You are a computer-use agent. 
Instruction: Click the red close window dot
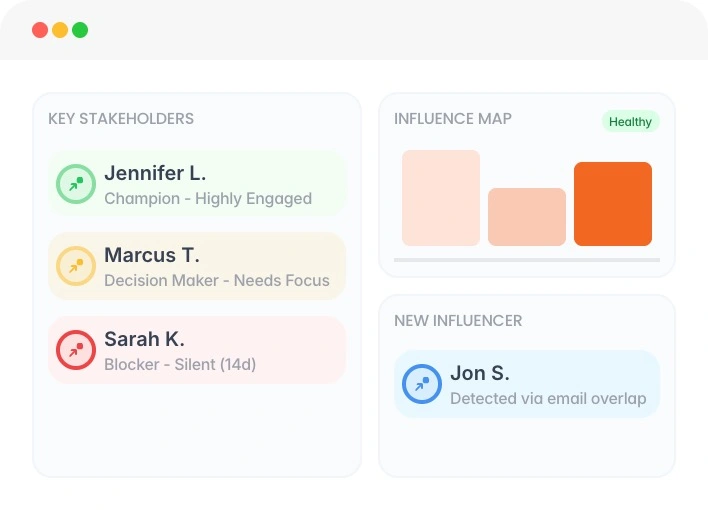(x=40, y=30)
